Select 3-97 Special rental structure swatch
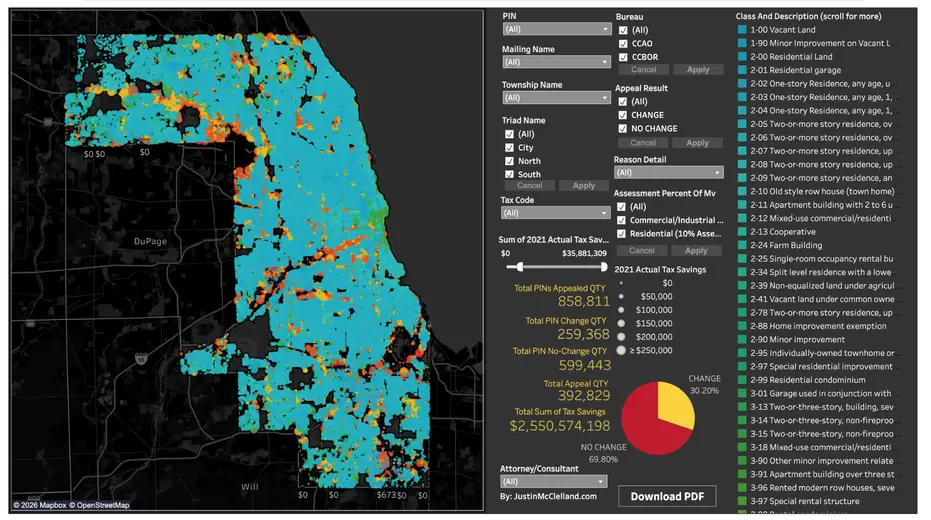 point(742,501)
